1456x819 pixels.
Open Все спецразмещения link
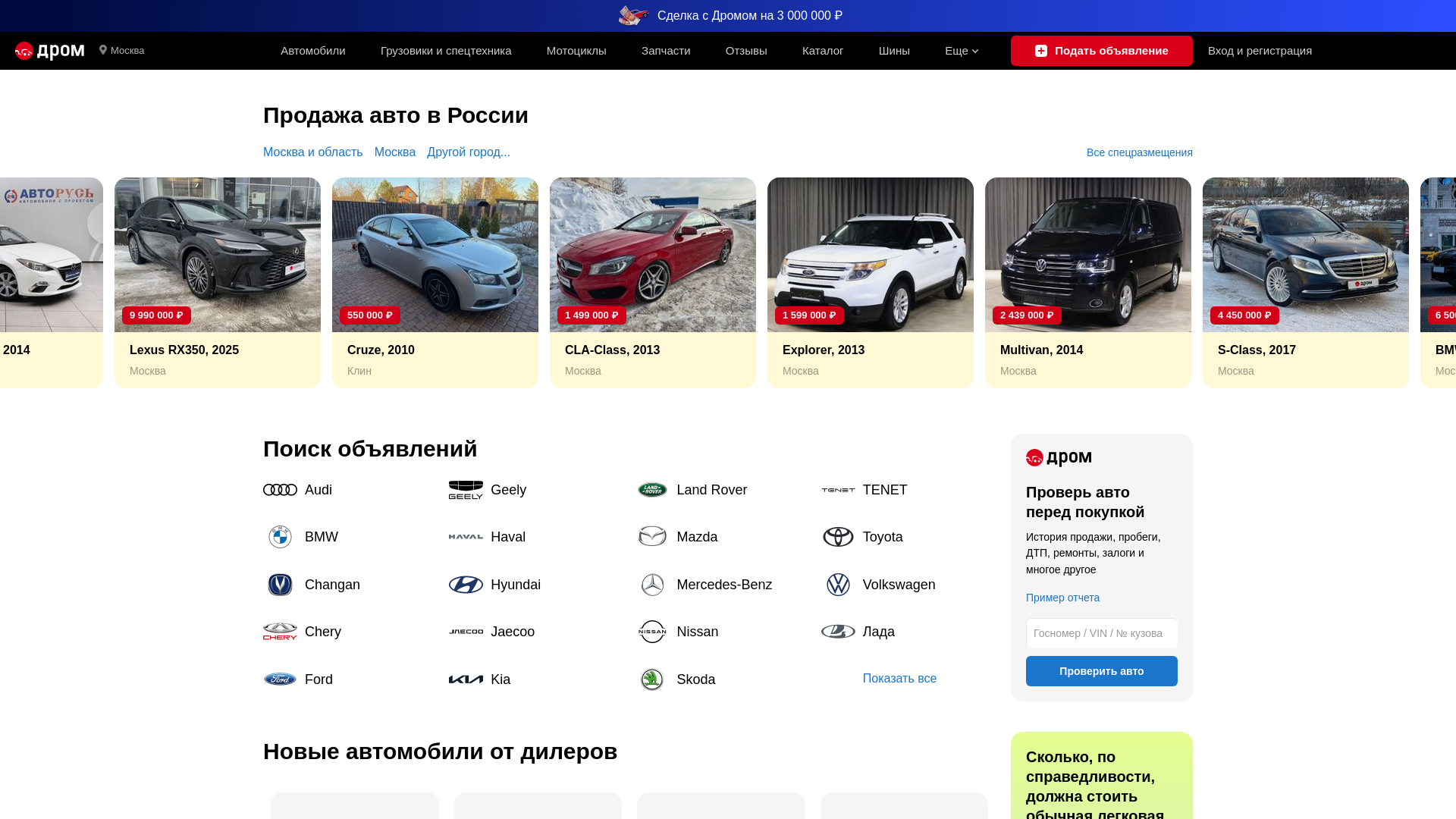1140,152
